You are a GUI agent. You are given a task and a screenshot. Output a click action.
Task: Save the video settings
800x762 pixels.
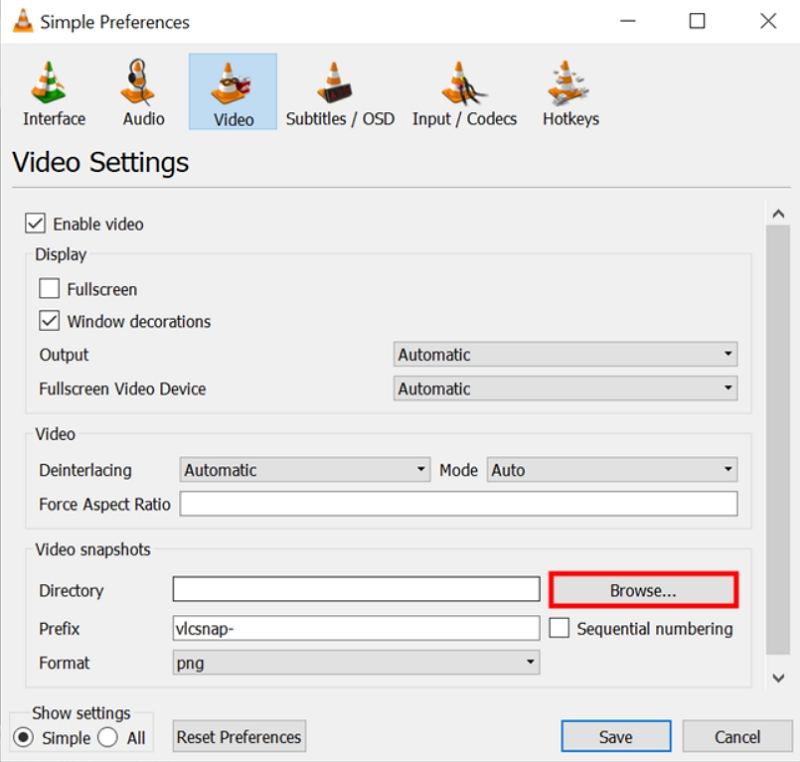616,736
